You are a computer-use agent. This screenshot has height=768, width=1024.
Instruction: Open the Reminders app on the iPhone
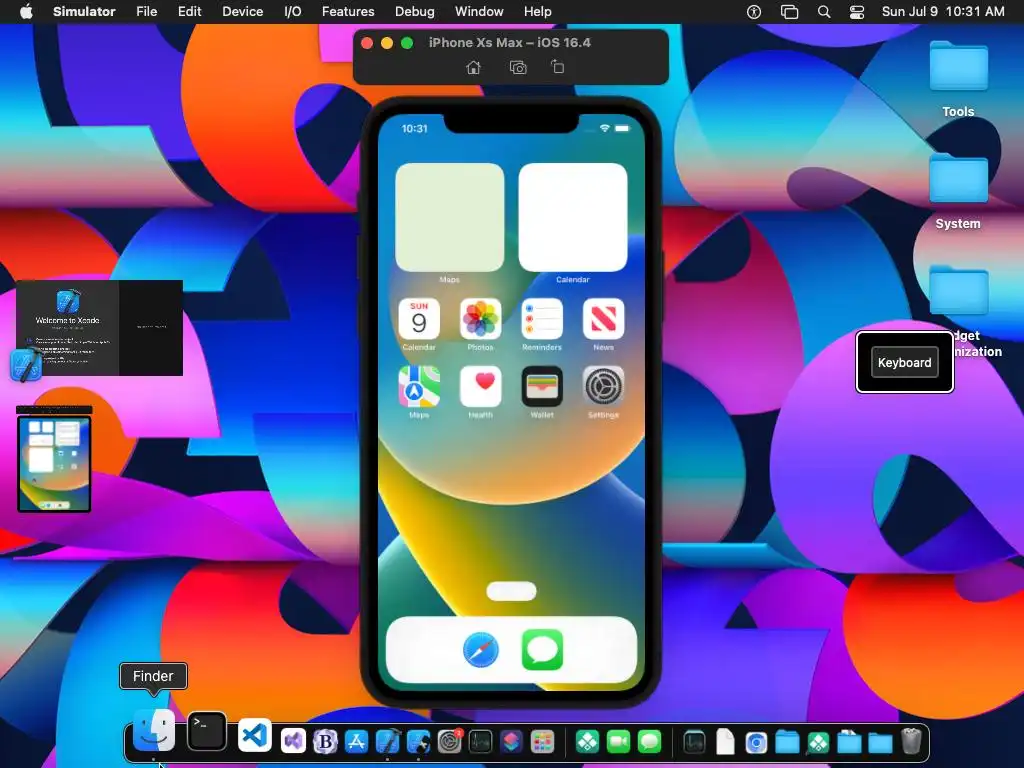pyautogui.click(x=542, y=319)
